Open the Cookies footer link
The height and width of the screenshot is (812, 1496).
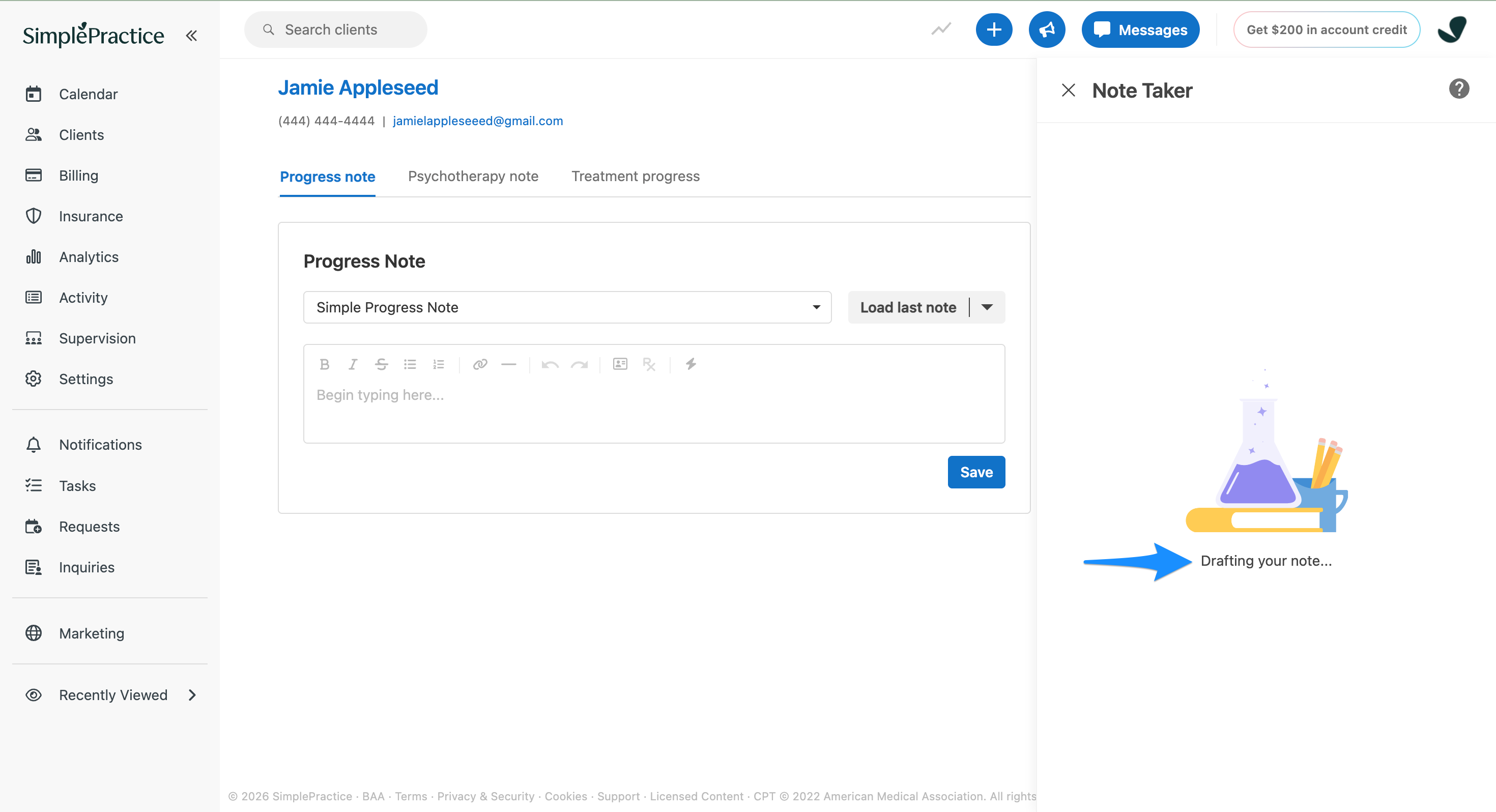tap(566, 796)
